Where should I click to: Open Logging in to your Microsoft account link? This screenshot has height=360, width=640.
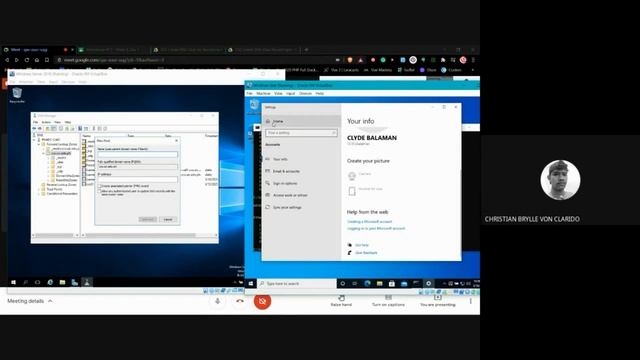376,229
